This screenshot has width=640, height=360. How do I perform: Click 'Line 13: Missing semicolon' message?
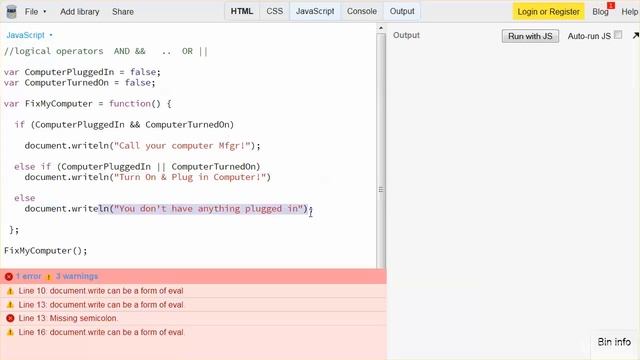click(x=68, y=318)
